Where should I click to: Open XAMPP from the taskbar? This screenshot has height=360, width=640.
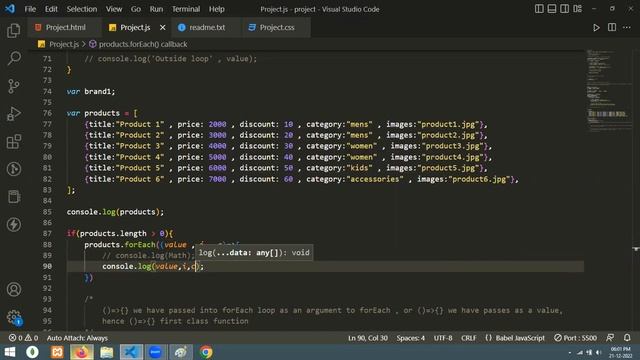coord(57,352)
